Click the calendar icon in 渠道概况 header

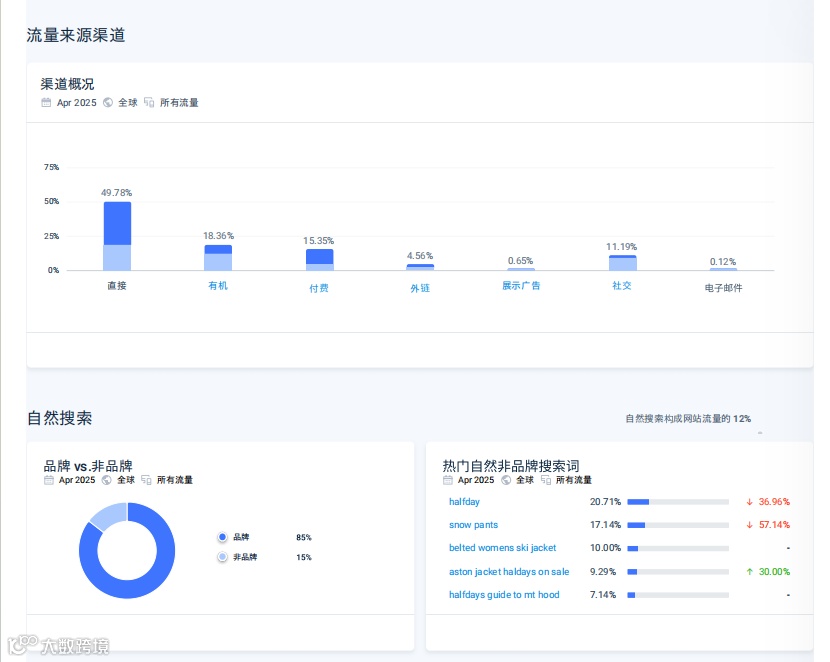coord(47,103)
